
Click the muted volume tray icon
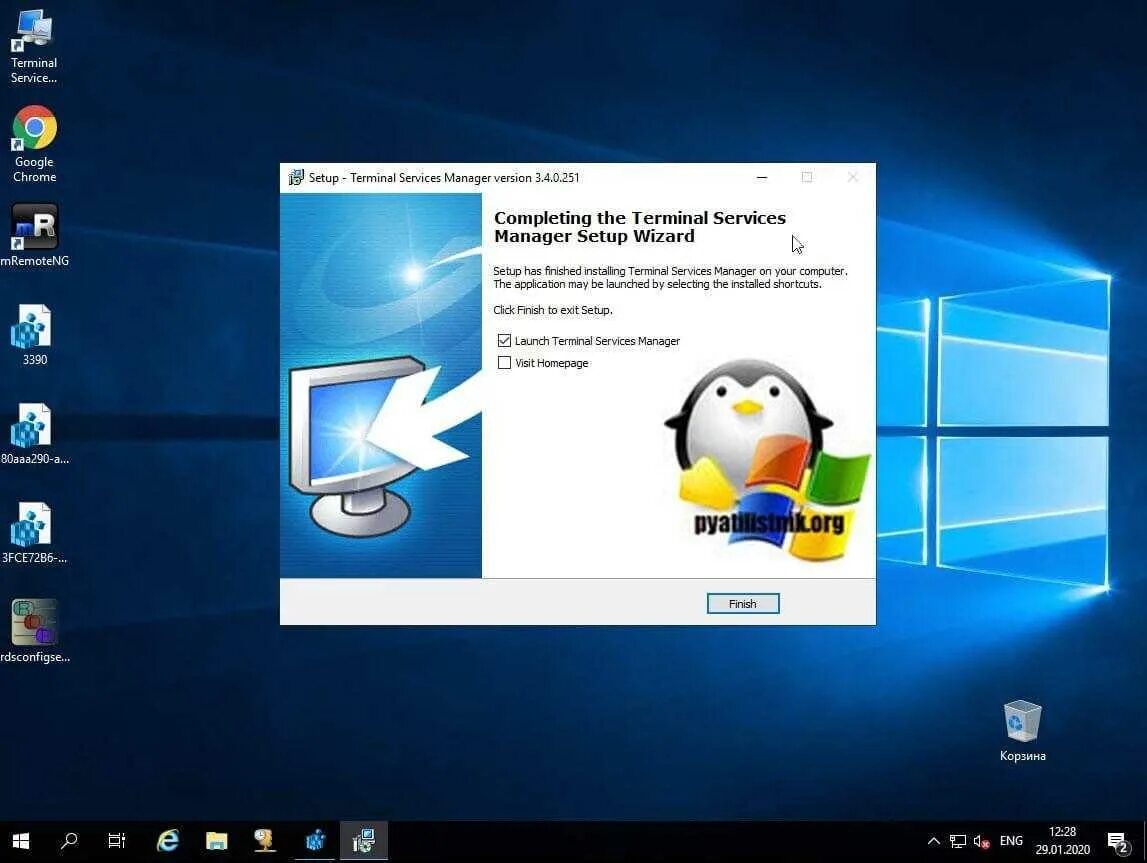pyautogui.click(x=982, y=841)
